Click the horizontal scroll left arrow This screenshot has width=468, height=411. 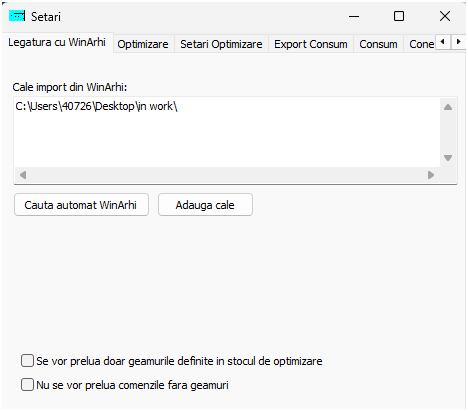pyautogui.click(x=23, y=175)
